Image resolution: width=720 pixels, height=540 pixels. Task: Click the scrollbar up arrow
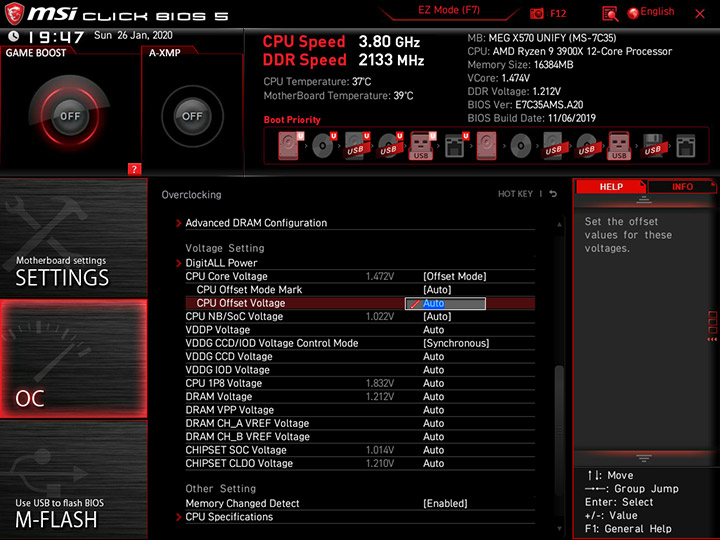coord(559,225)
